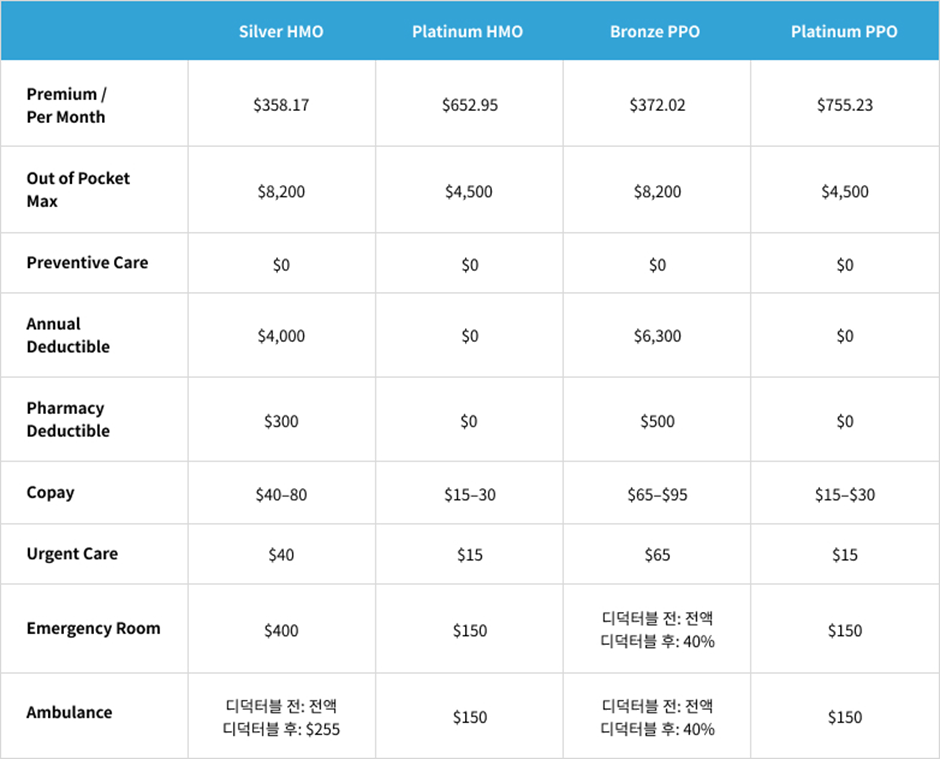Click the Ambulance row label
This screenshot has width=940, height=759.
69,712
